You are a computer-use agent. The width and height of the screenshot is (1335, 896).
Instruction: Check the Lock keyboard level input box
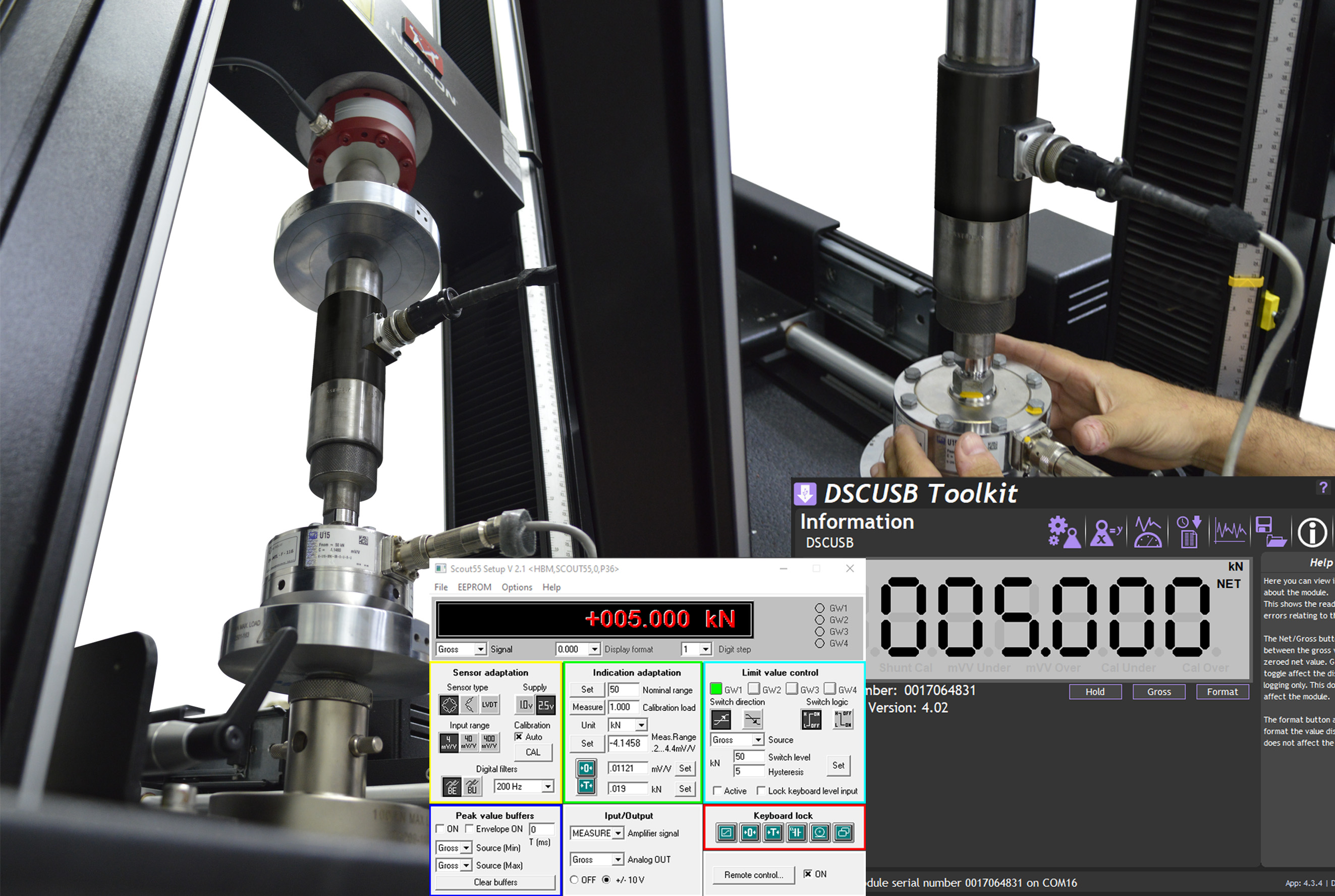point(761,791)
